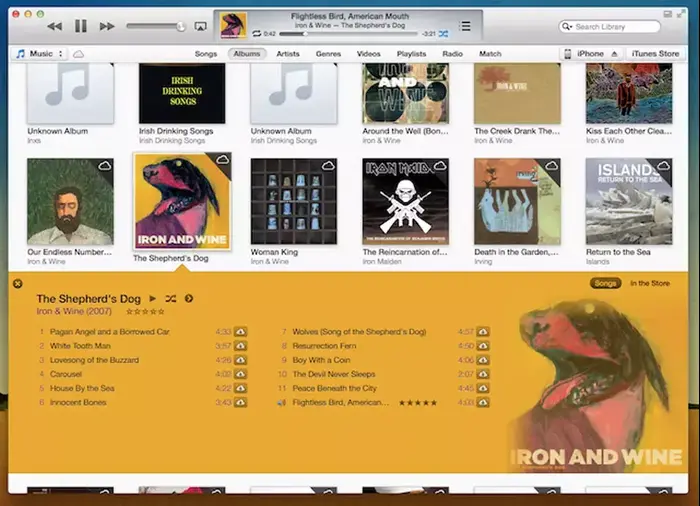The image size is (700, 506).
Task: Switch to the Artists tab
Action: coord(288,54)
